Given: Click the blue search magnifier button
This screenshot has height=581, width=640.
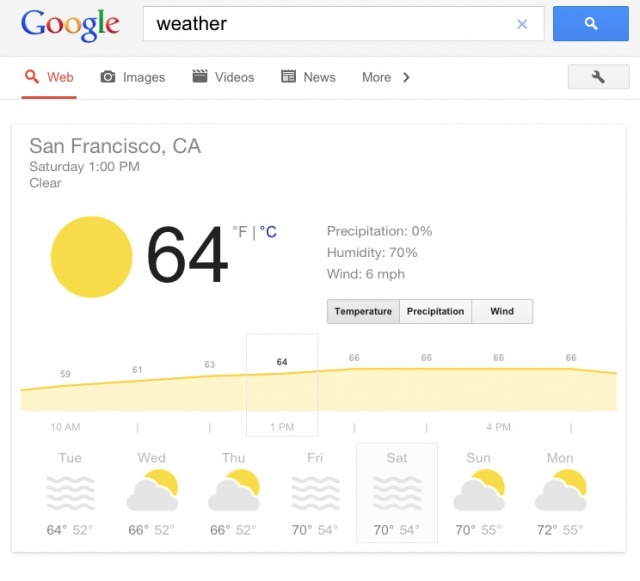Looking at the screenshot, I should coord(590,24).
